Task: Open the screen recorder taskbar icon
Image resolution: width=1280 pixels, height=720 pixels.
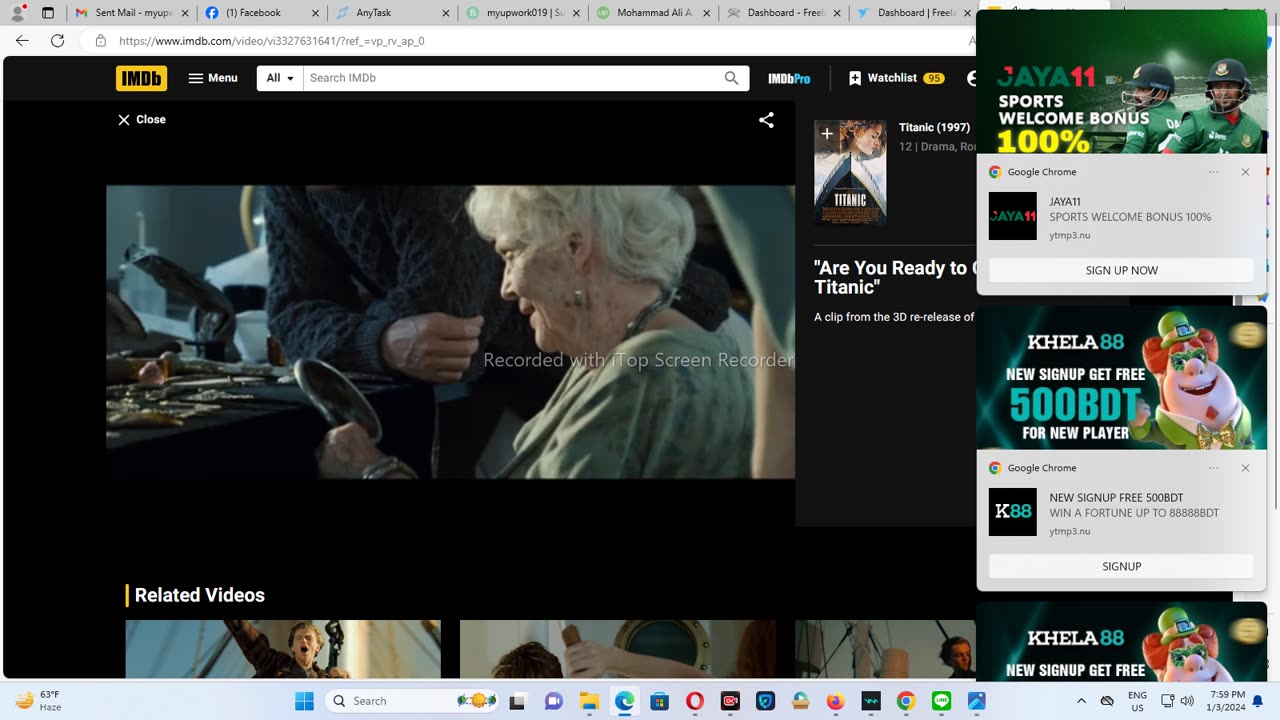Action: coord(730,701)
